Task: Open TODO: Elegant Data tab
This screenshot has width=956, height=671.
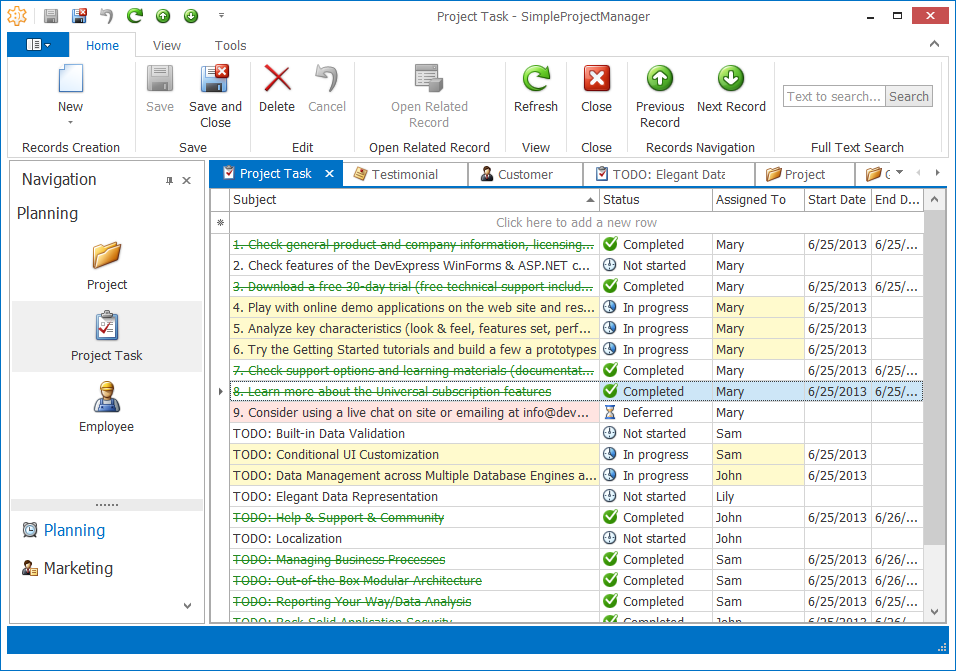Action: pyautogui.click(x=669, y=174)
